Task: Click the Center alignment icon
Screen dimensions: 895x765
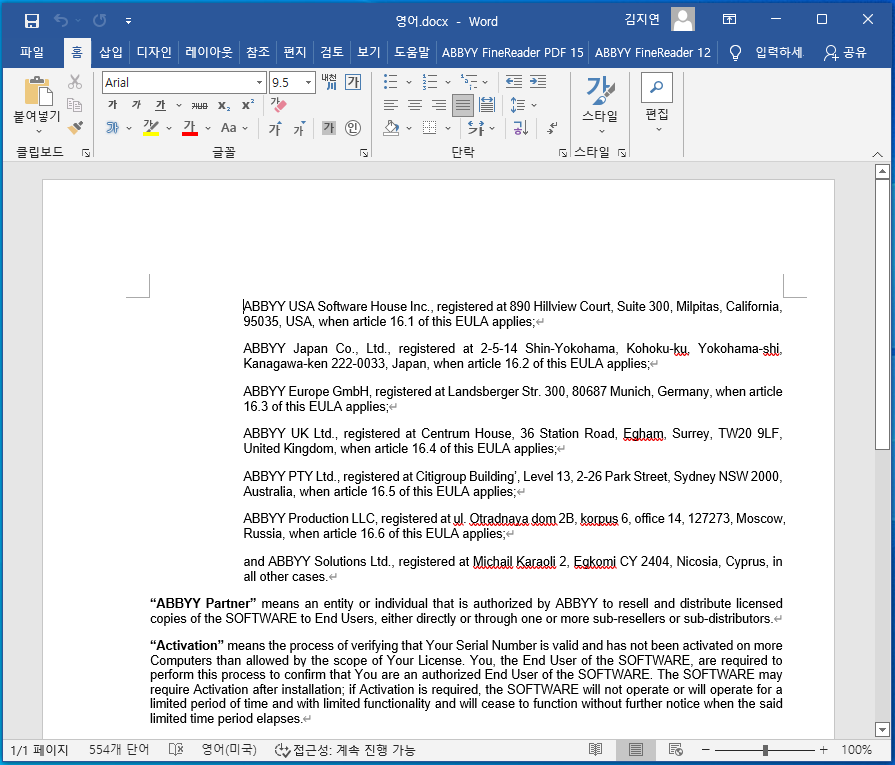Action: (x=415, y=105)
